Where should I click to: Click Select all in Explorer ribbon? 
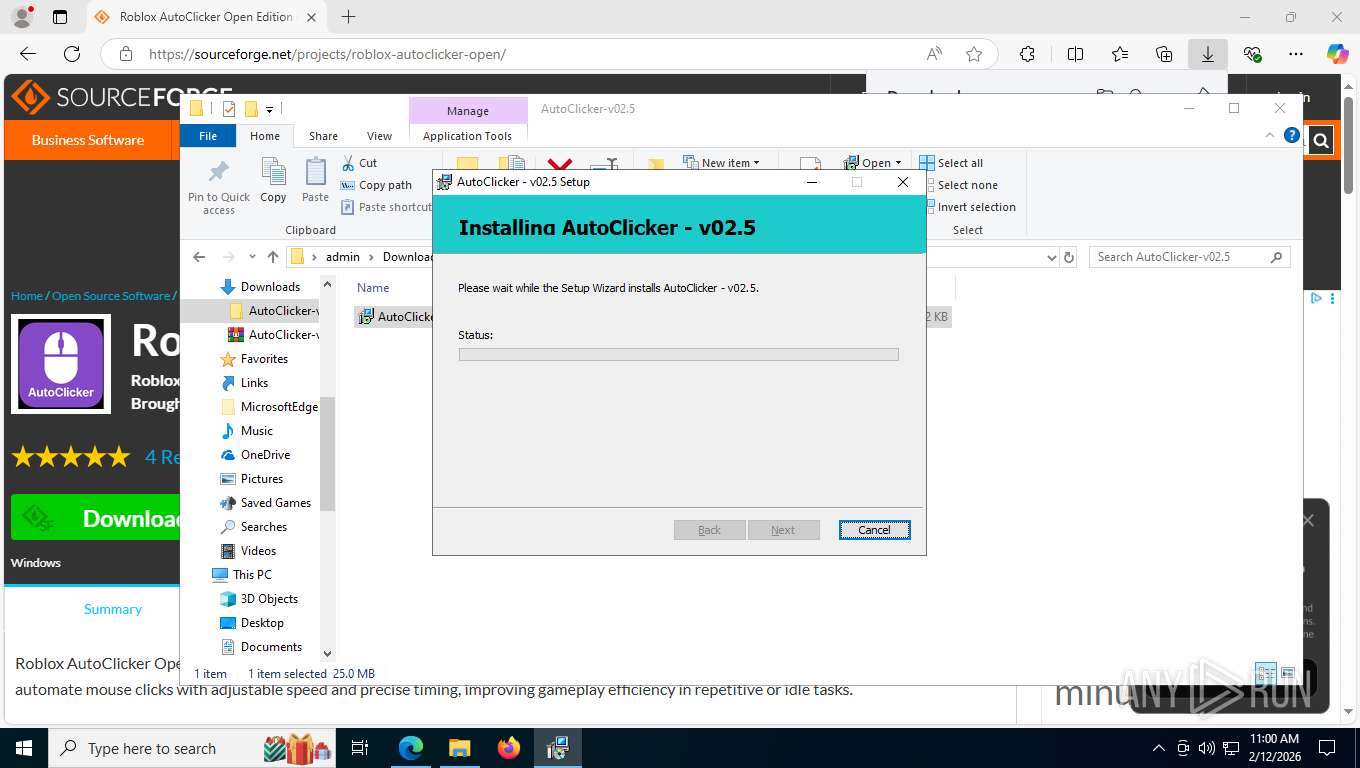951,163
